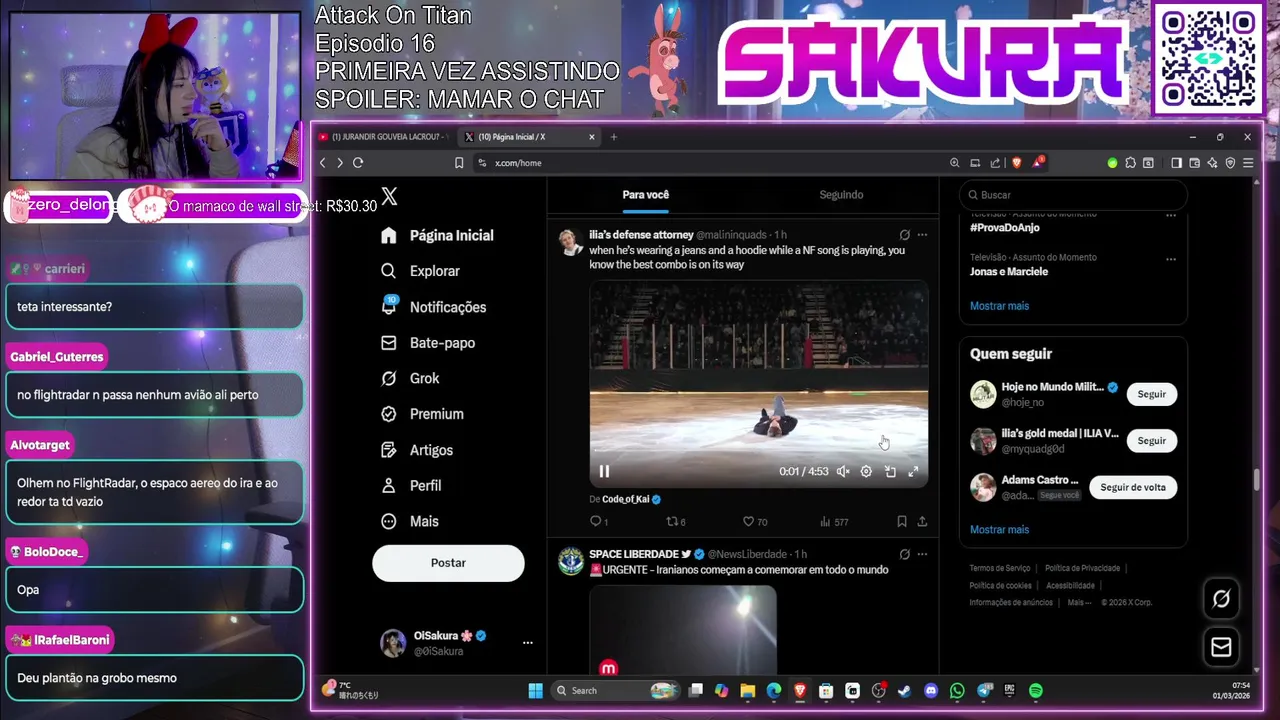The width and height of the screenshot is (1280, 720).
Task: Open OiSakura account menu dots
Action: (x=527, y=643)
